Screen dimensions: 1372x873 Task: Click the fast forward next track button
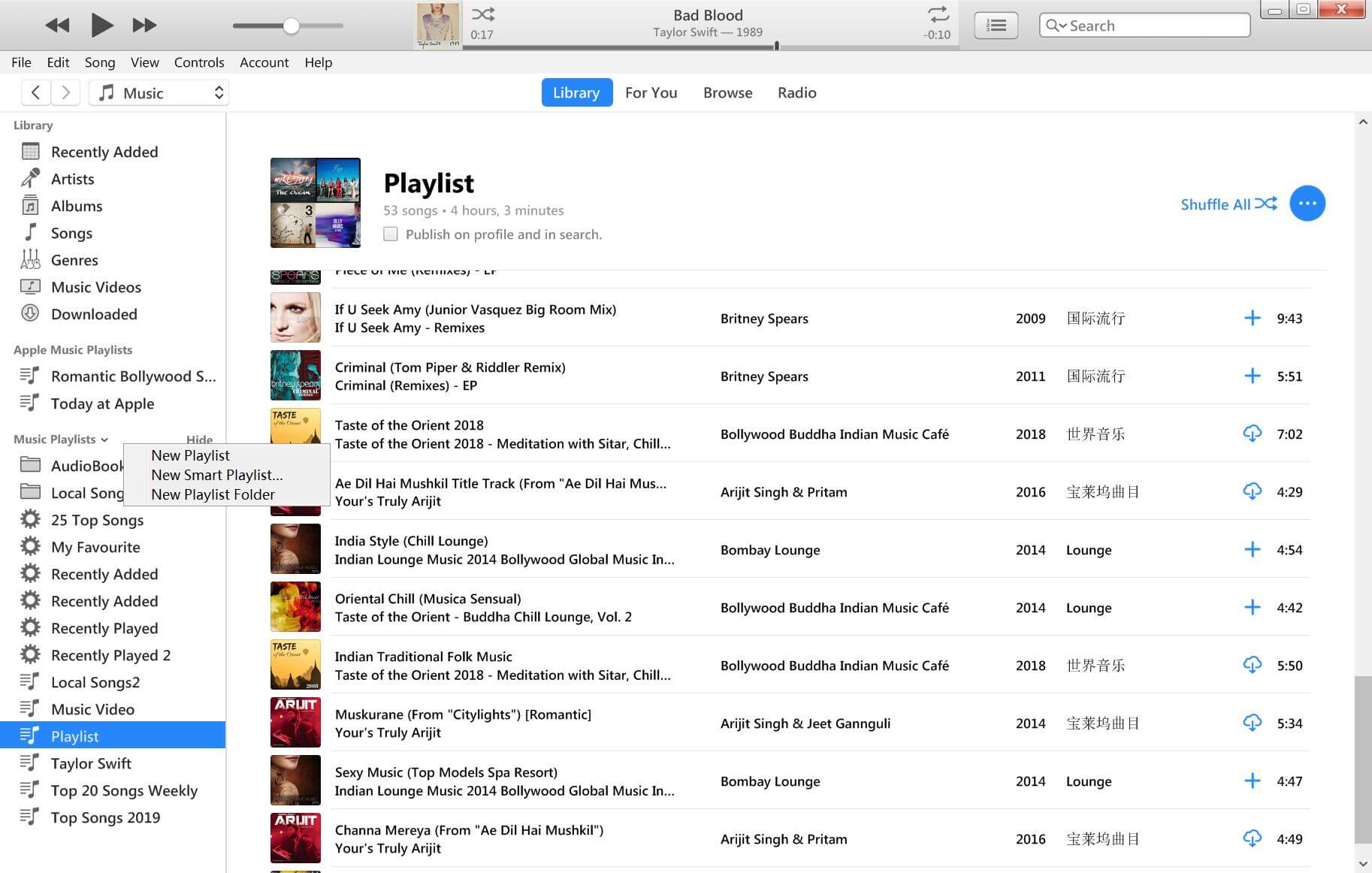pyautogui.click(x=144, y=26)
